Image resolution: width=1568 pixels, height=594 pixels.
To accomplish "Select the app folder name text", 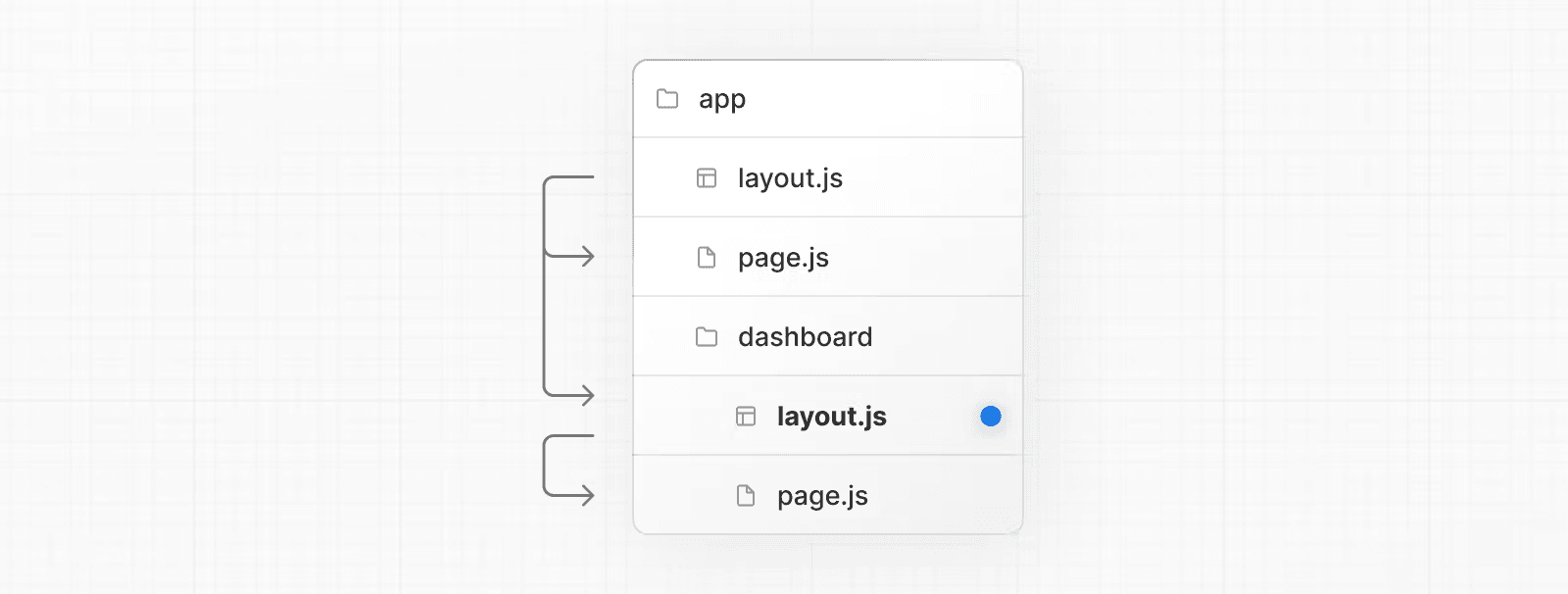I will point(722,100).
